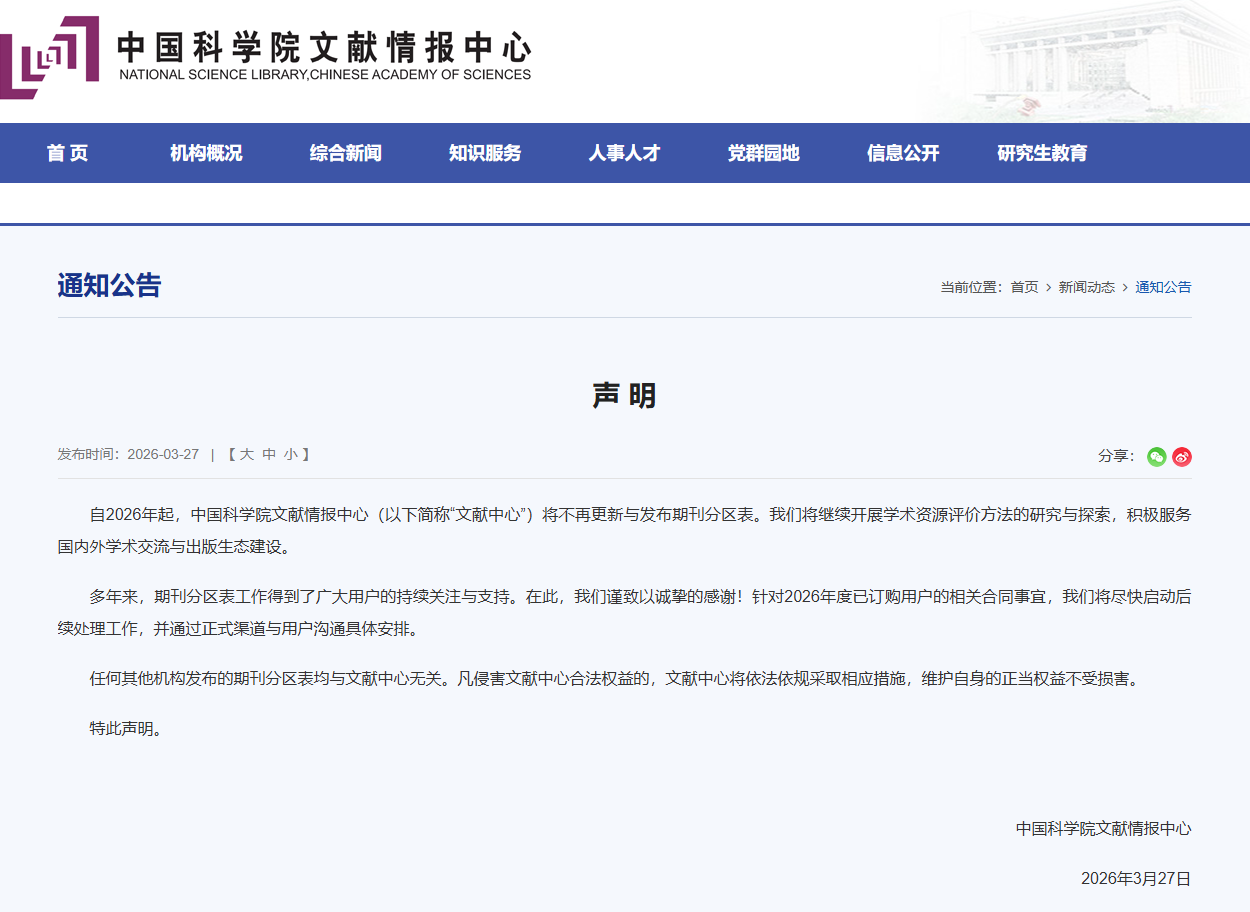The height and width of the screenshot is (912, 1250).
Task: Go to 综合新闻 in navigation bar
Action: point(345,153)
